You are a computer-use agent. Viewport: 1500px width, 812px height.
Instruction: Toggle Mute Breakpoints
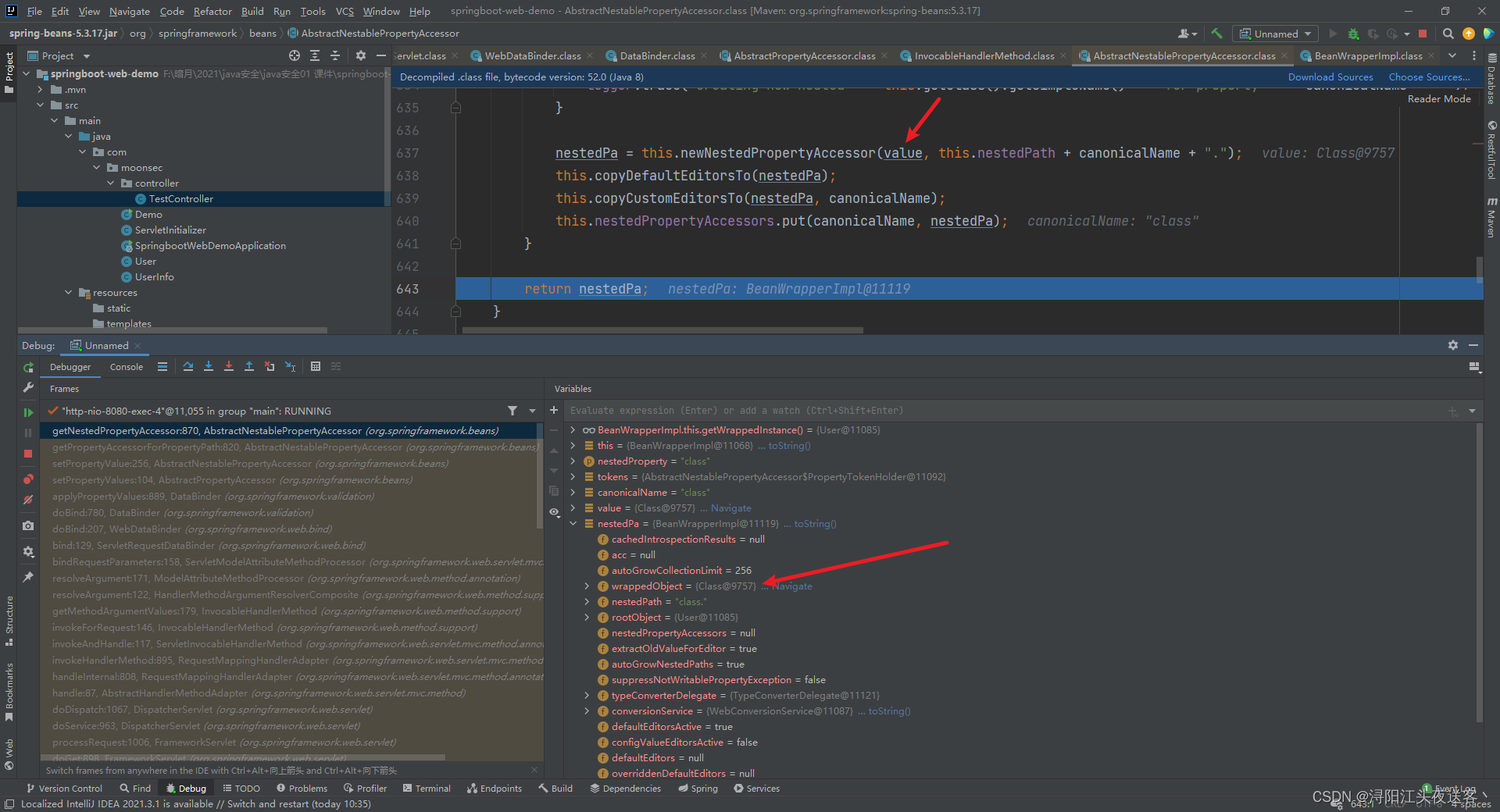point(28,500)
